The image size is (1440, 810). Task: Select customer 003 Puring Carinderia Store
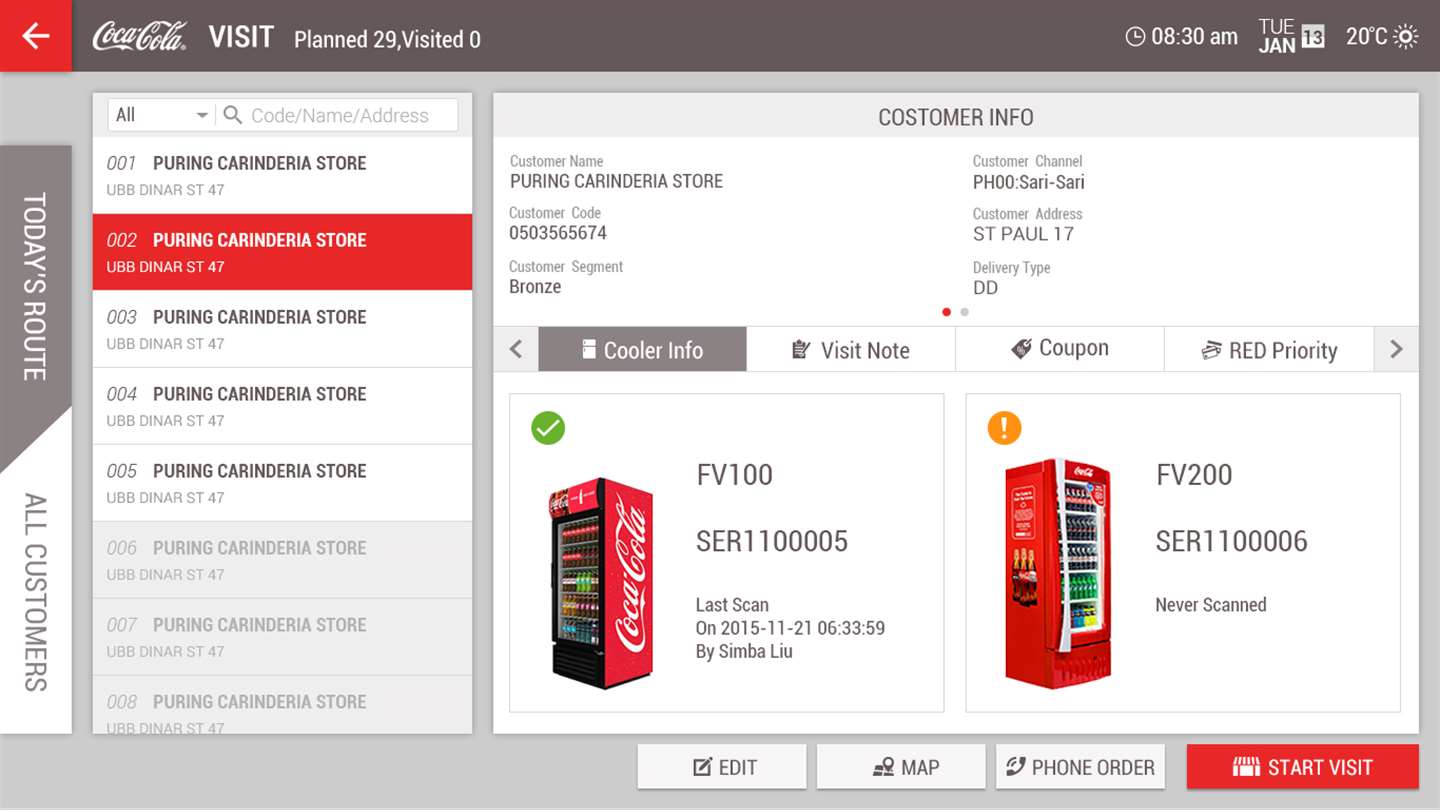pos(282,329)
